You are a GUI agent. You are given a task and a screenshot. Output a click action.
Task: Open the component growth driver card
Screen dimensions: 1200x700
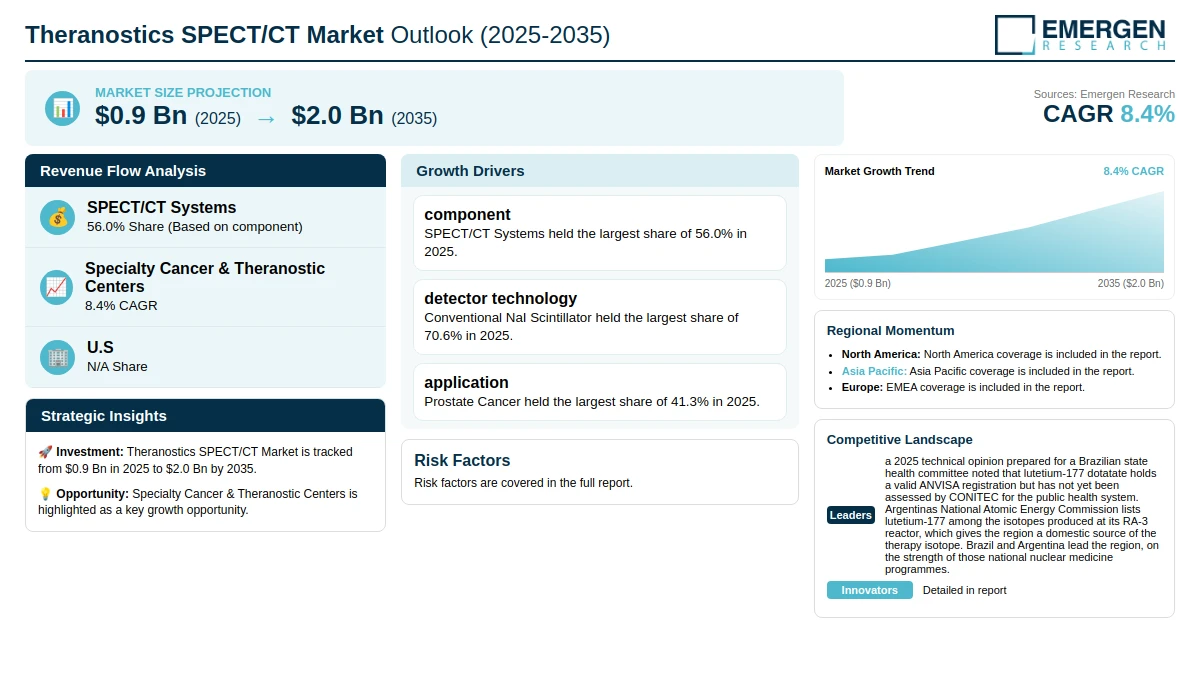(x=600, y=233)
